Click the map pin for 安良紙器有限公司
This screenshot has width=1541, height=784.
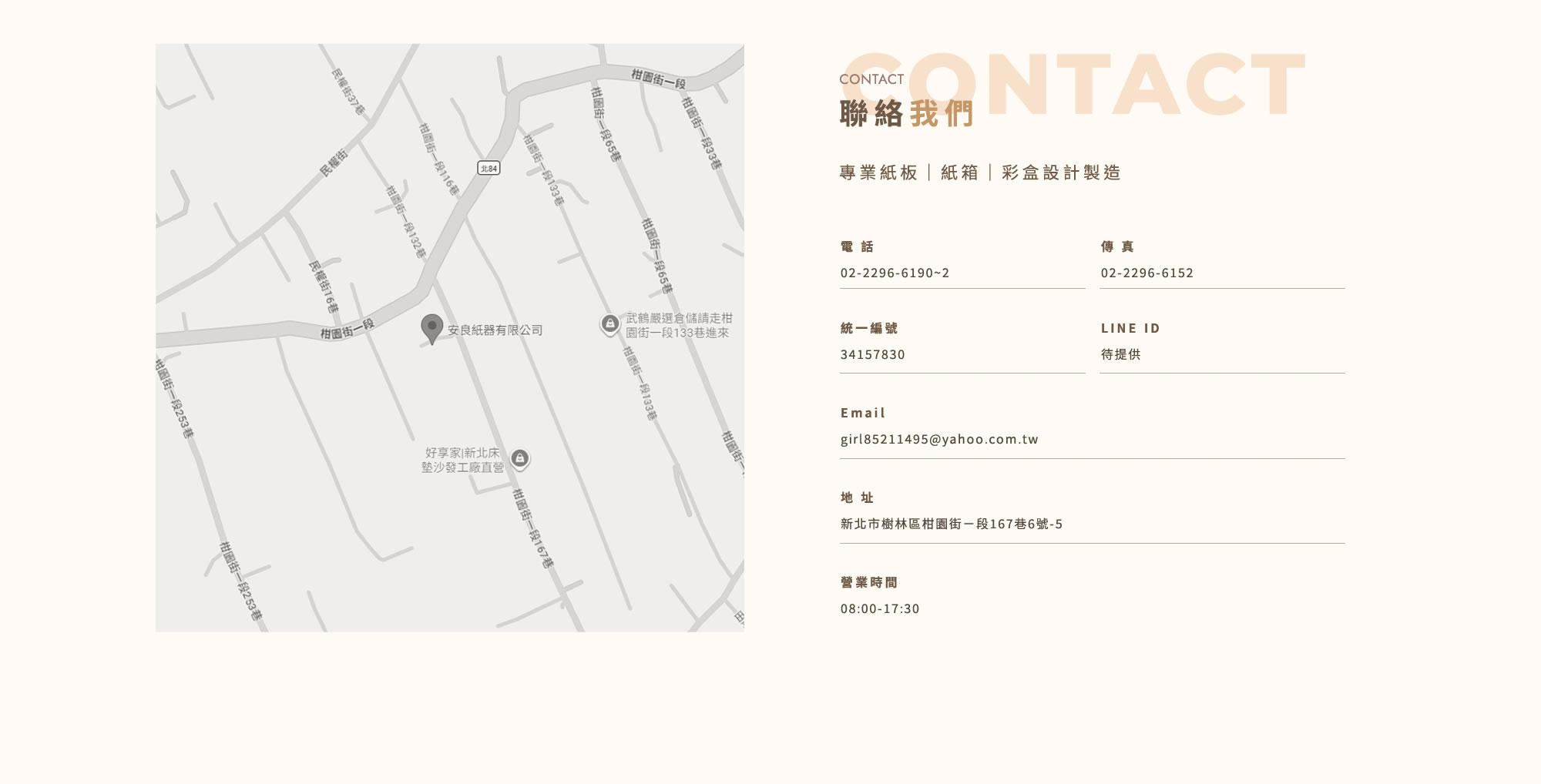(x=432, y=327)
